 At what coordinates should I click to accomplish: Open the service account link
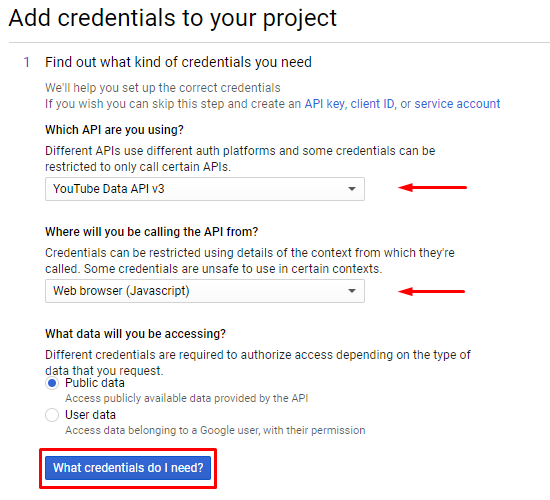[457, 104]
